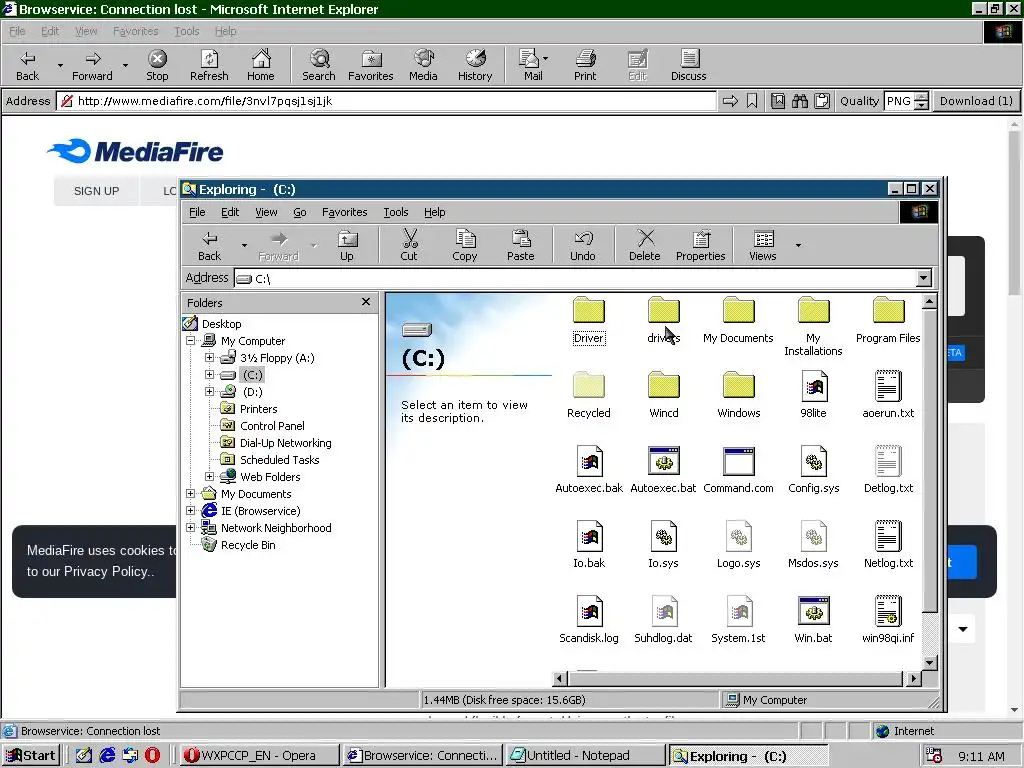Open the Explorer address bar dropdown
1024x768 pixels.
click(x=923, y=278)
